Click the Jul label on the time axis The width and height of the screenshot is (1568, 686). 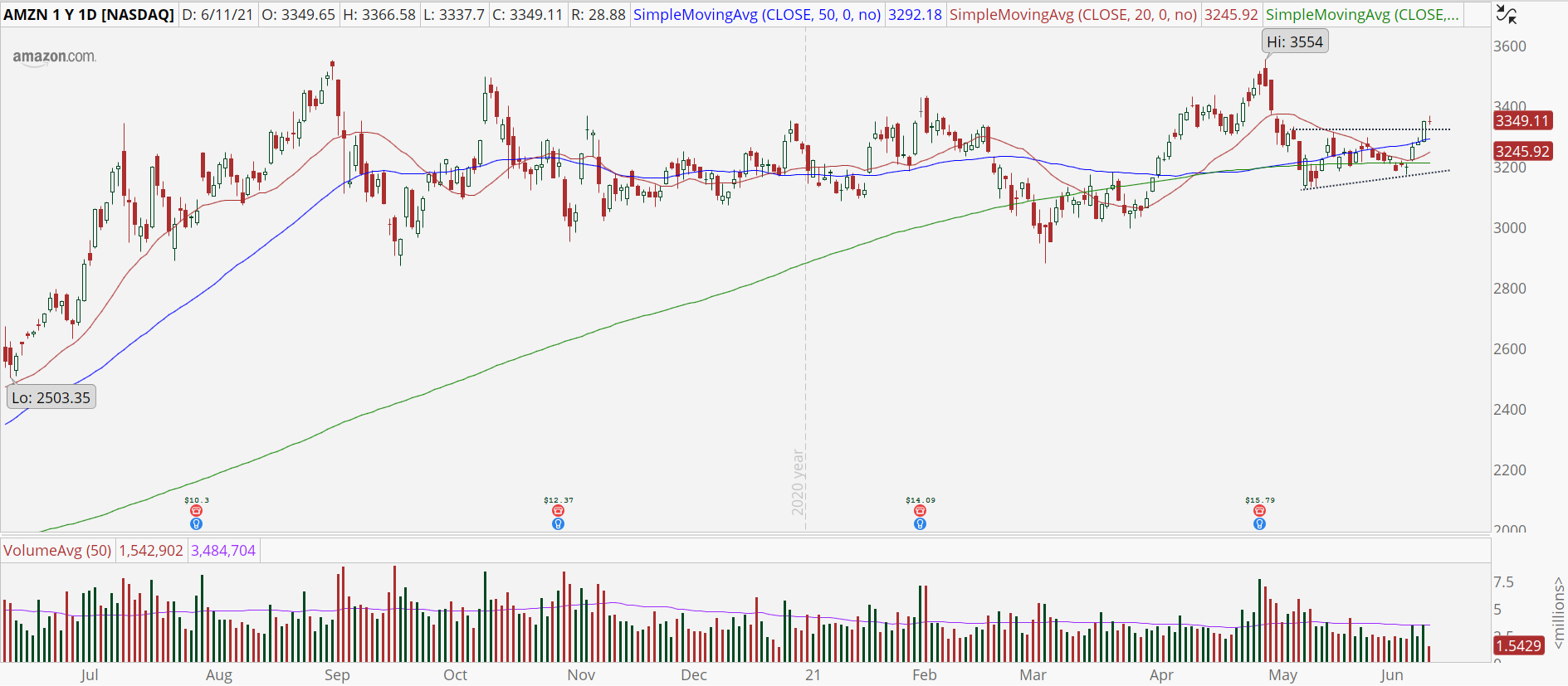click(x=90, y=675)
